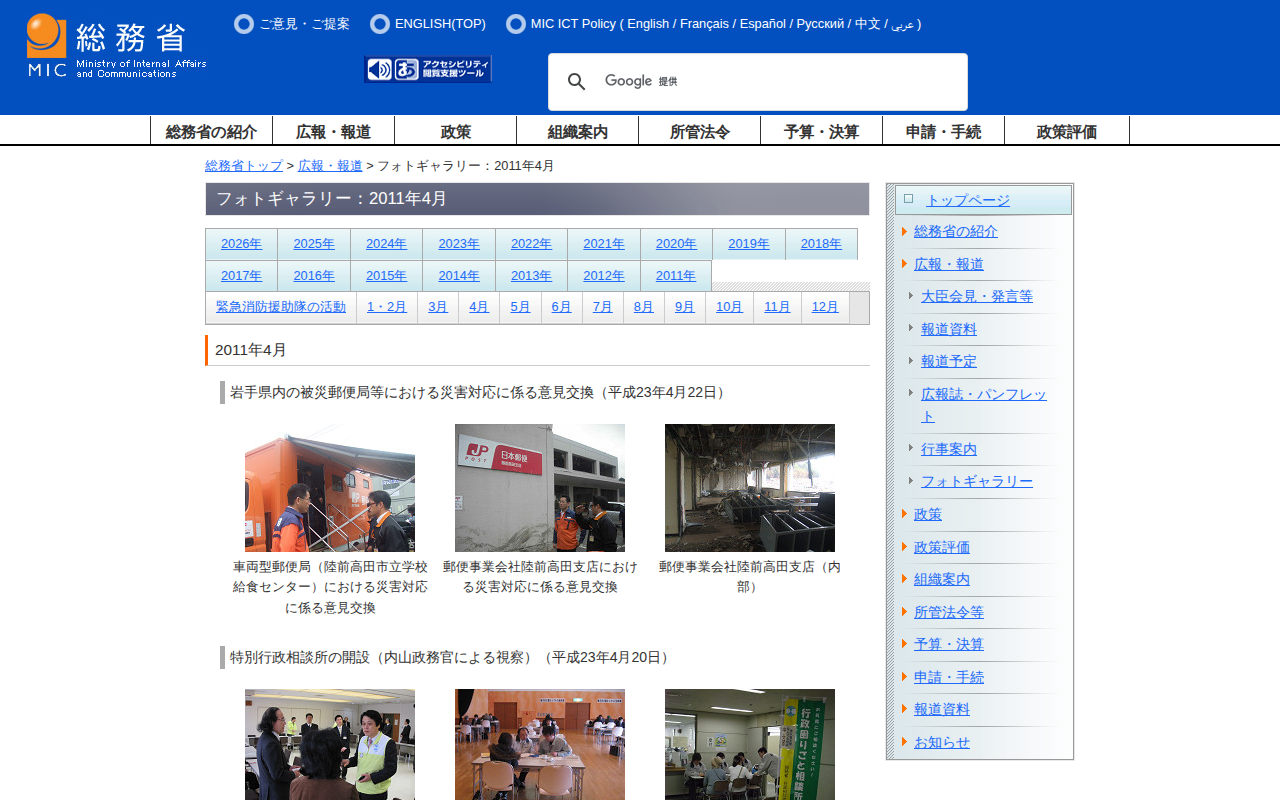The width and height of the screenshot is (1280, 800).
Task: Select the 2013年 year tab
Action: point(531,276)
